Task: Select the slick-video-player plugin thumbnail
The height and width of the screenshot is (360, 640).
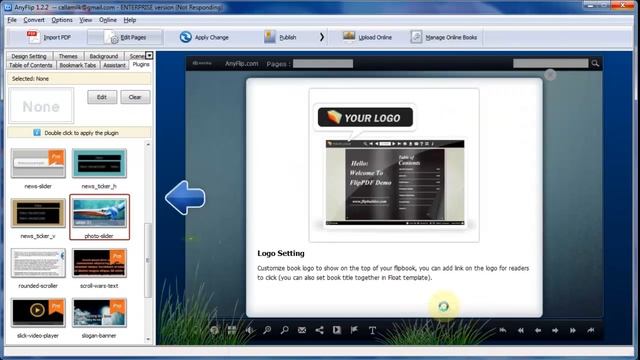Action: click(x=38, y=313)
